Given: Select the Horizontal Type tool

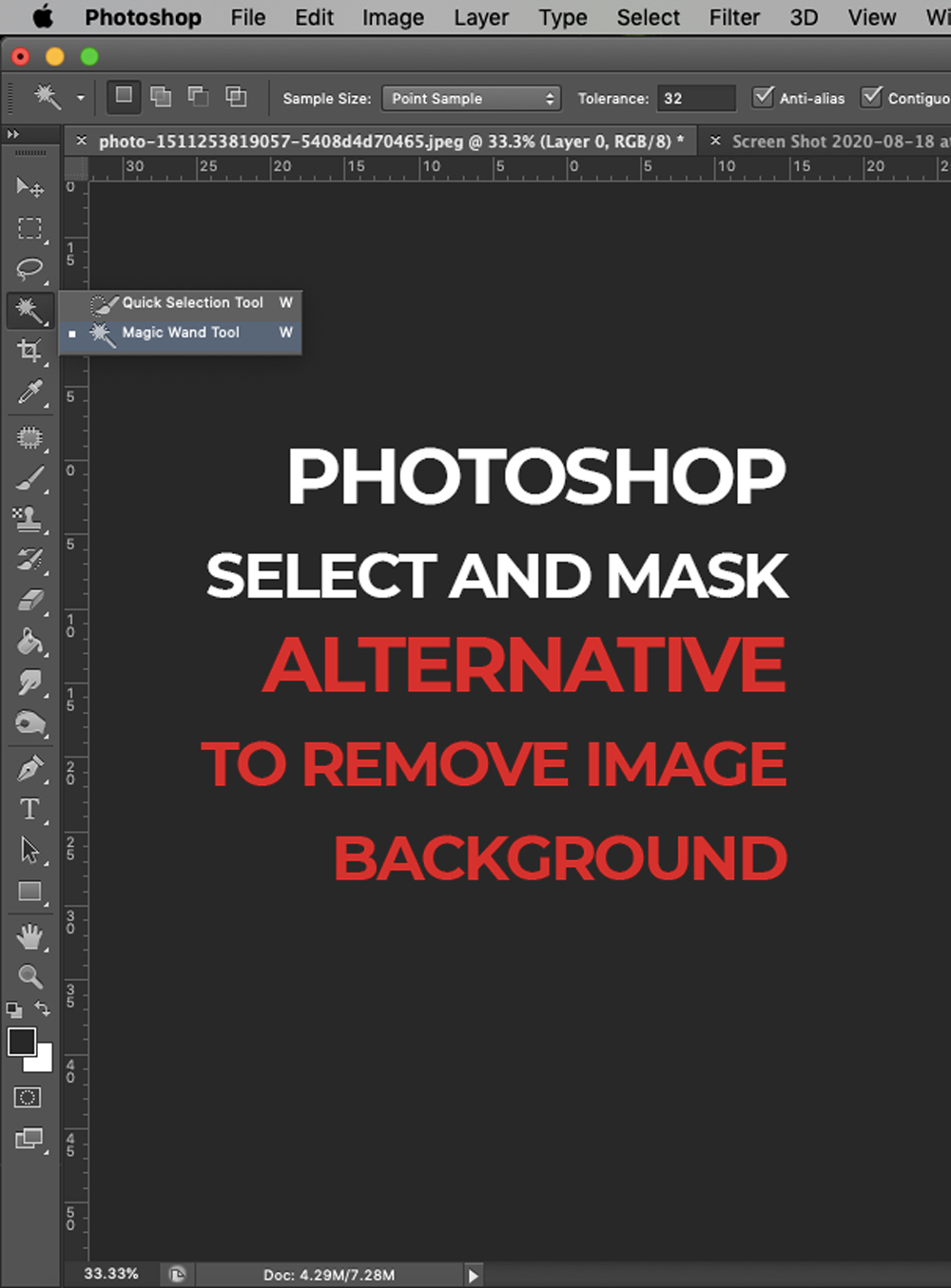Looking at the screenshot, I should tap(29, 809).
